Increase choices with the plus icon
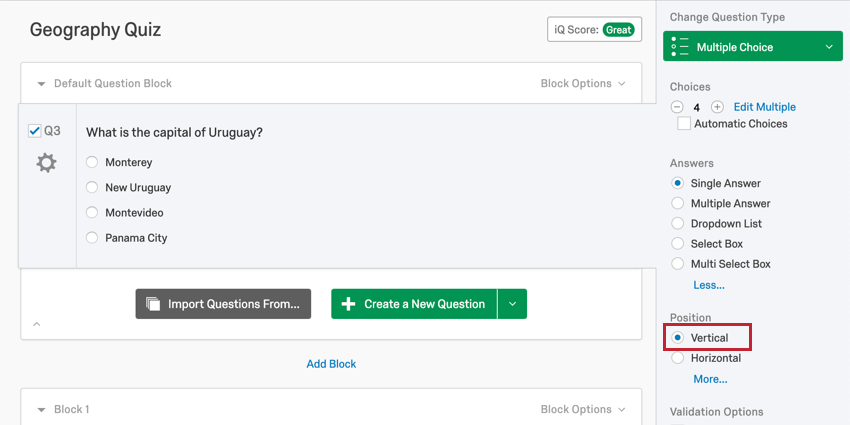Viewport: 850px width, 425px height. (717, 107)
